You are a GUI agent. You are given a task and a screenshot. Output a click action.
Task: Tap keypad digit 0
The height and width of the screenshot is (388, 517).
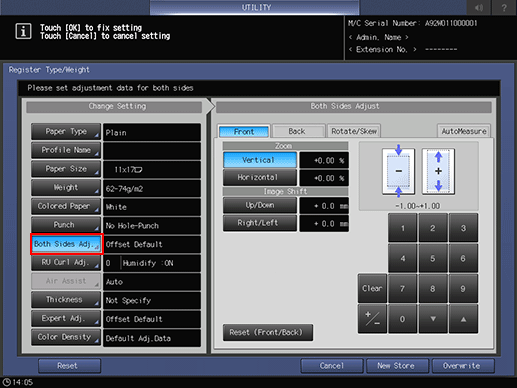tap(403, 319)
